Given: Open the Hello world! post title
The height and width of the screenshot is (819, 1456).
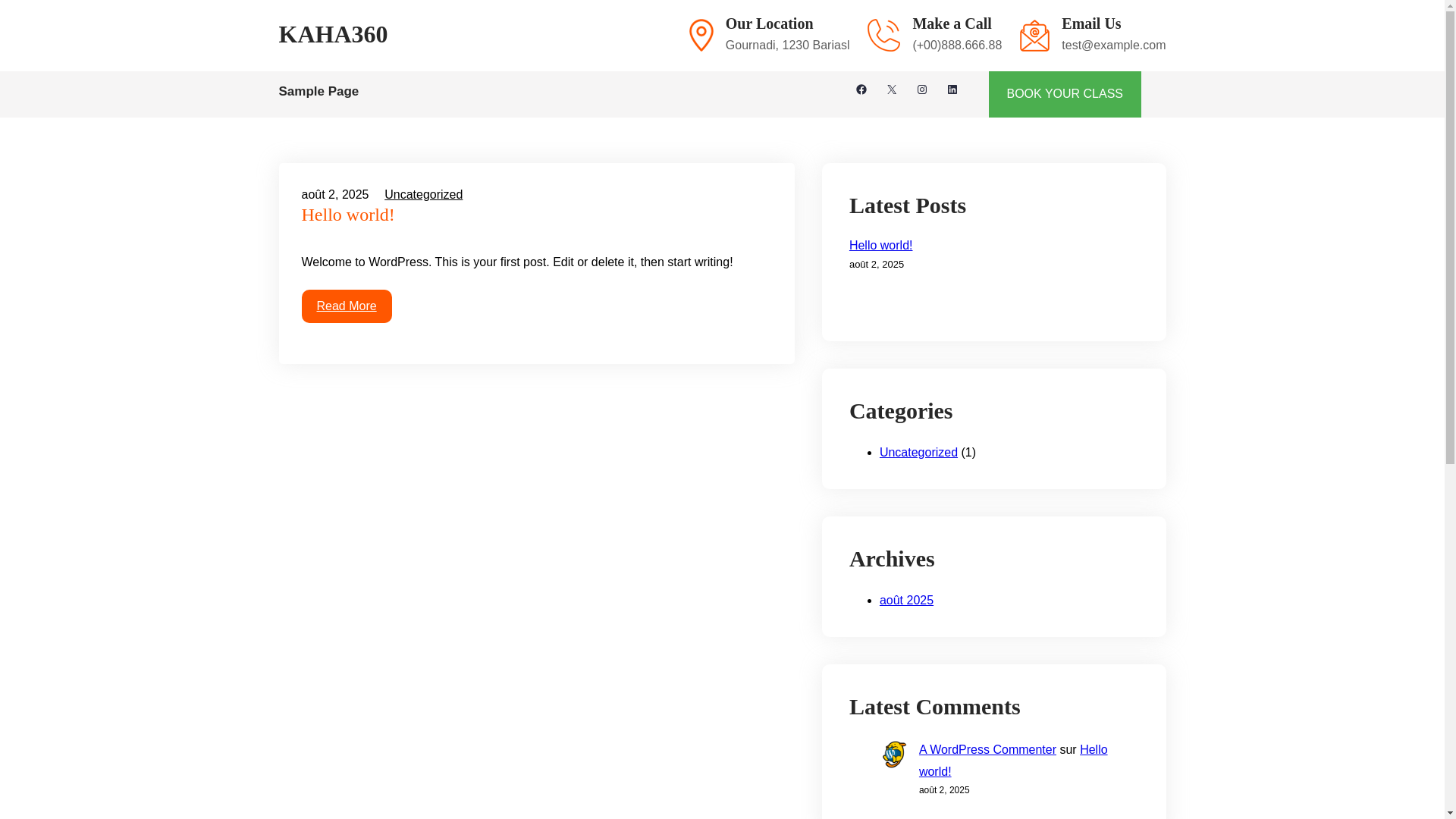Looking at the screenshot, I should pos(348,215).
